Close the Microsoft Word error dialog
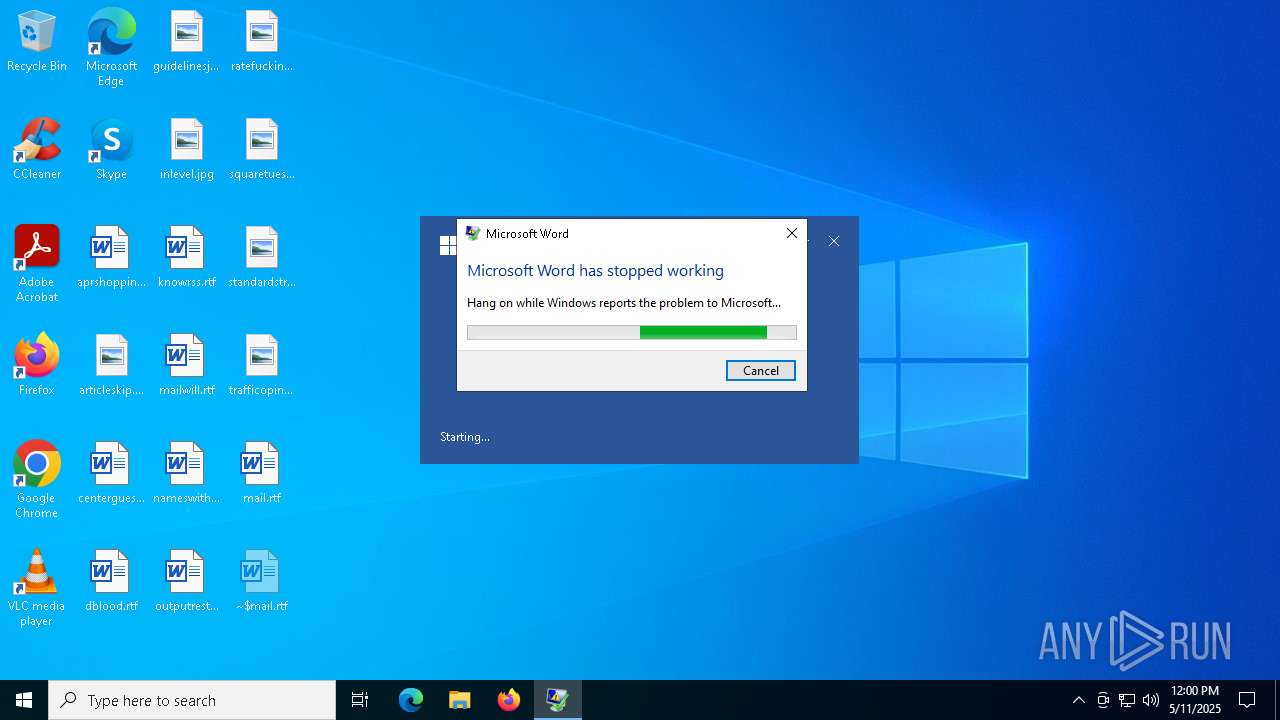This screenshot has width=1280, height=720. point(792,233)
